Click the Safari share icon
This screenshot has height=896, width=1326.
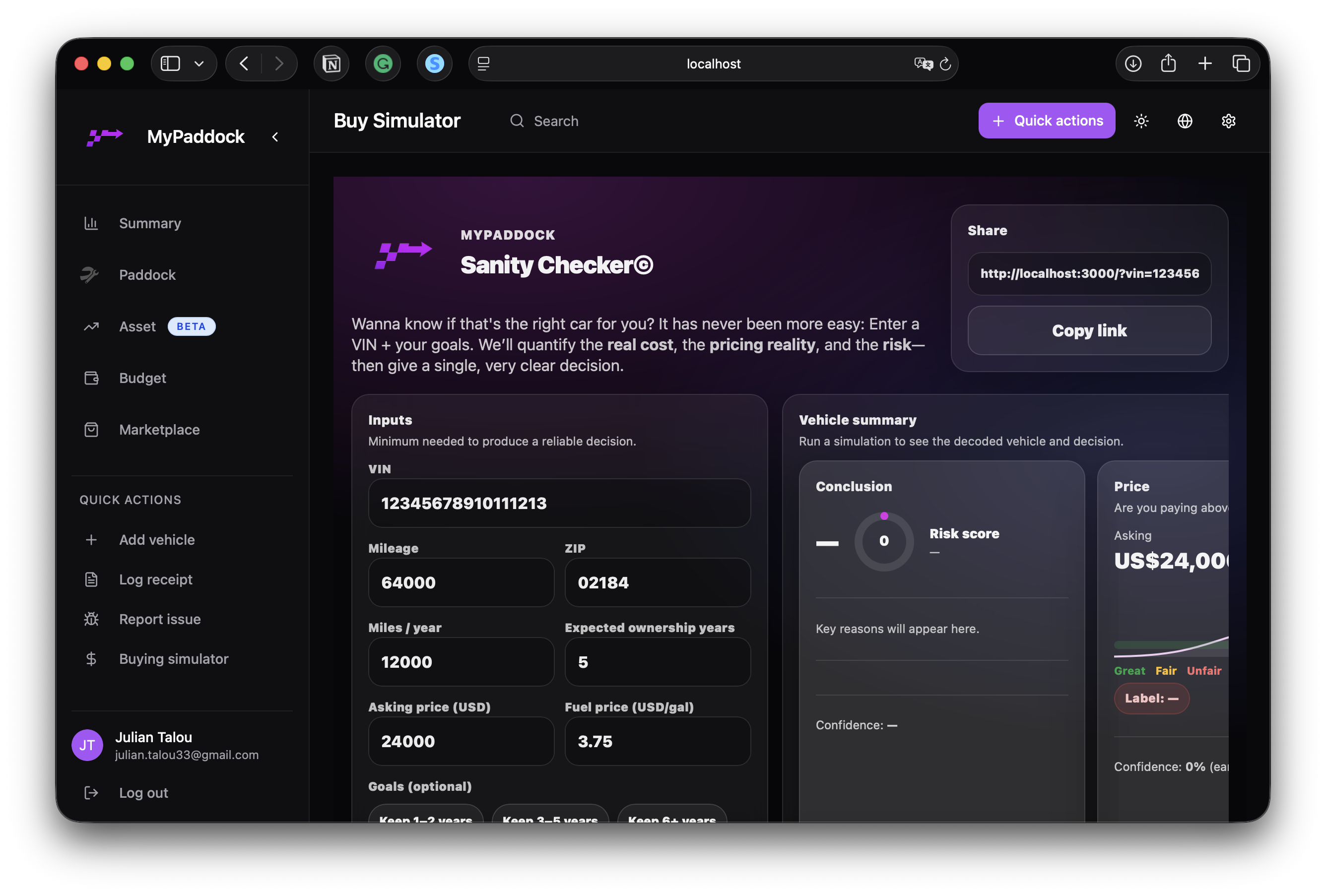click(x=1169, y=64)
